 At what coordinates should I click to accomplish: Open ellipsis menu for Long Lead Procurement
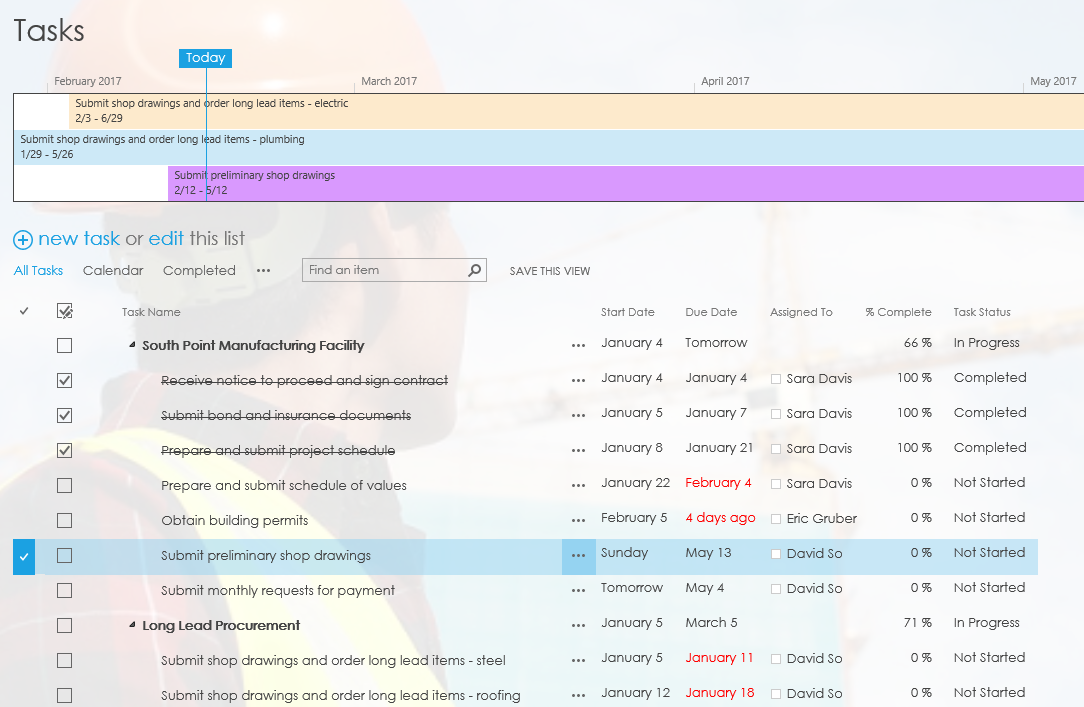coord(578,626)
